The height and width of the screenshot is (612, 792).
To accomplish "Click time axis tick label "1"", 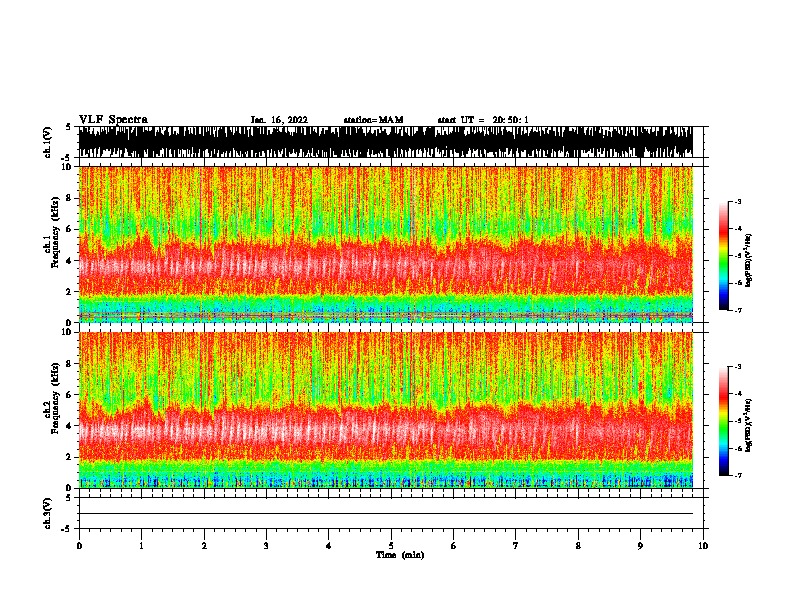I will coord(141,546).
